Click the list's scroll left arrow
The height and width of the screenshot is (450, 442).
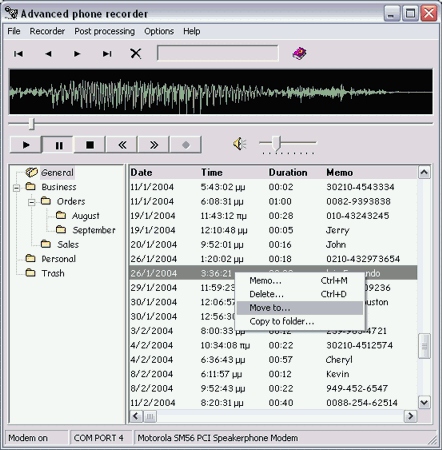136,416
